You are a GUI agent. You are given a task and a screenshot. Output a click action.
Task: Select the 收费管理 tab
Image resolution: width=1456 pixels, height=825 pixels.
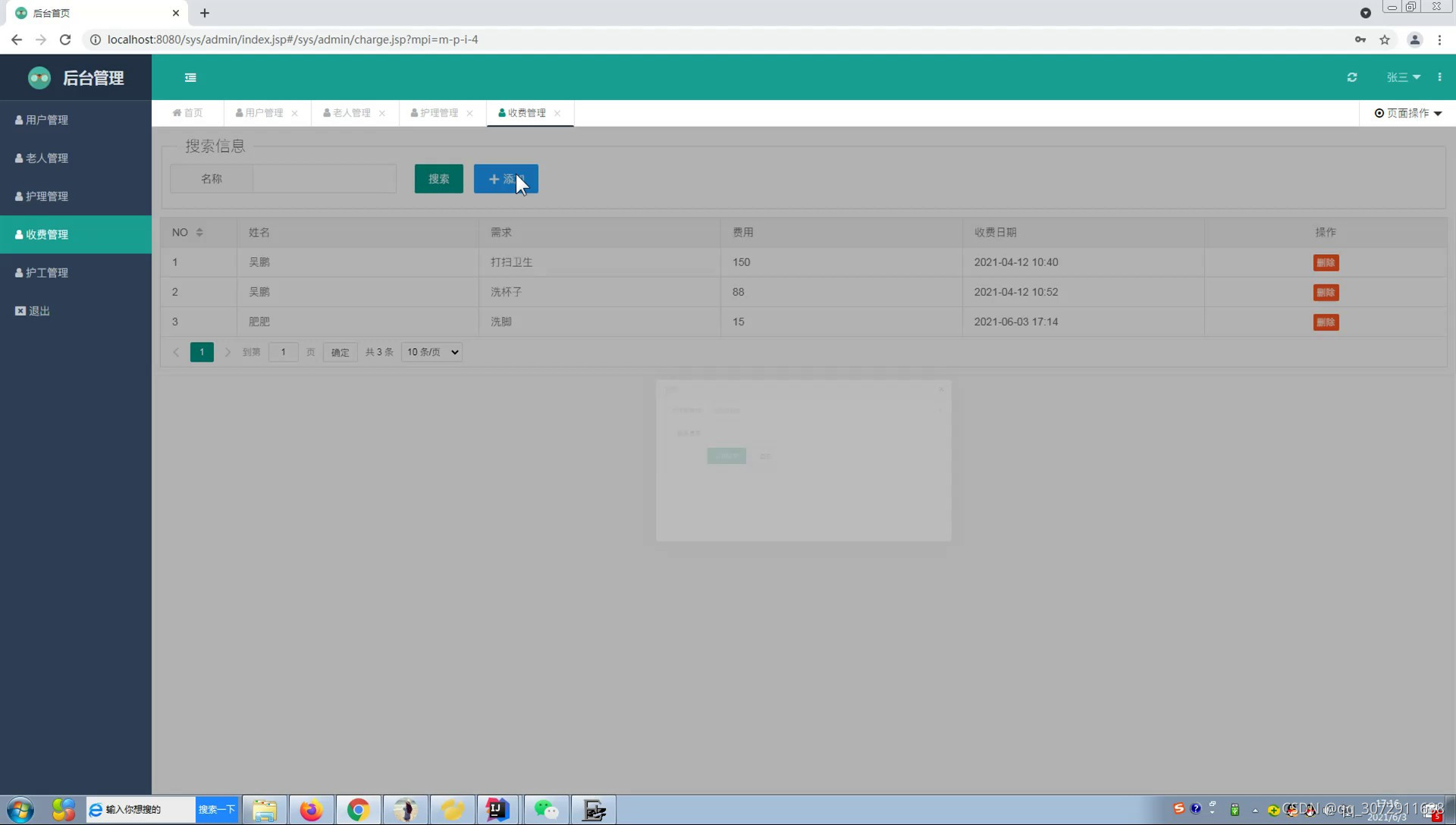click(x=522, y=113)
